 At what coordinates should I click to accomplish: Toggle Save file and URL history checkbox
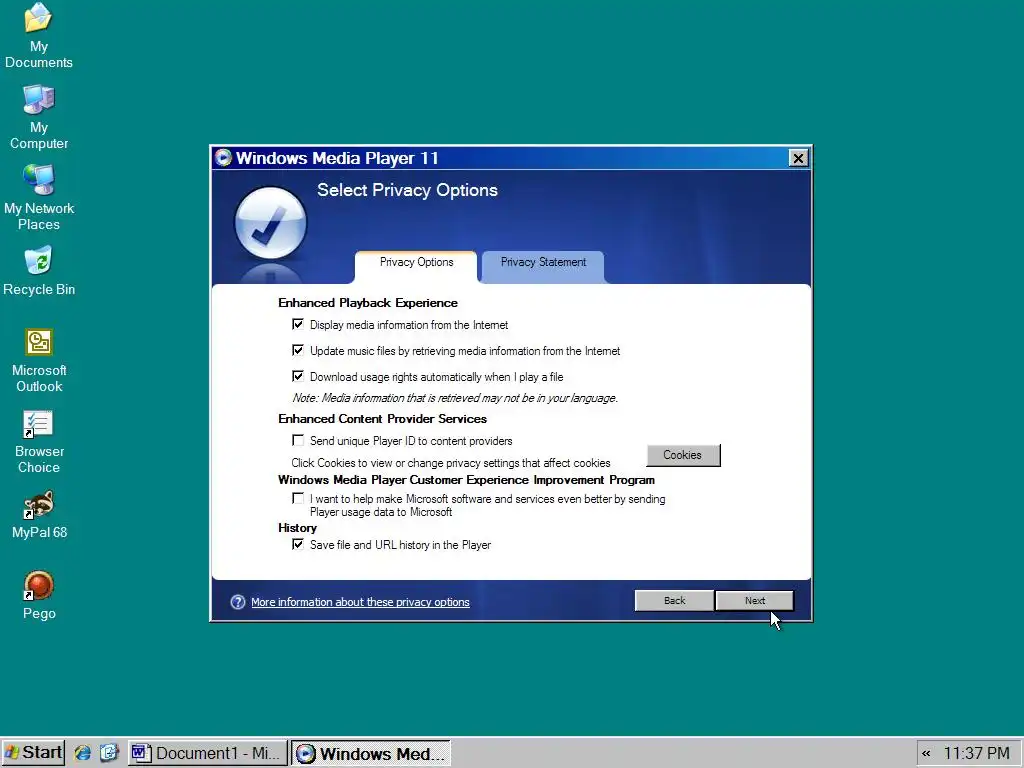298,545
